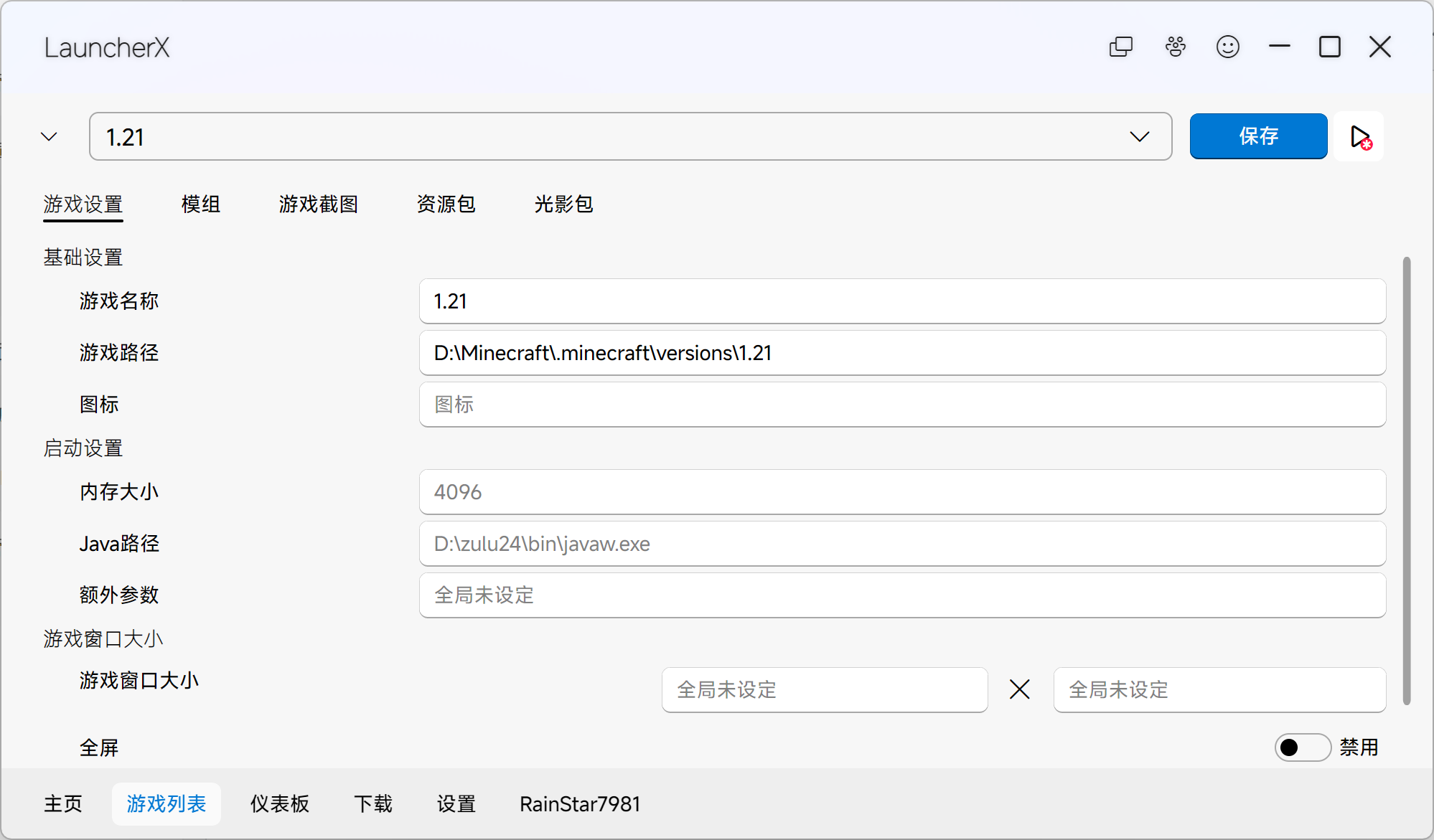Click the 游戏名称 name input field
Screen dimensions: 1434x840
(901, 301)
